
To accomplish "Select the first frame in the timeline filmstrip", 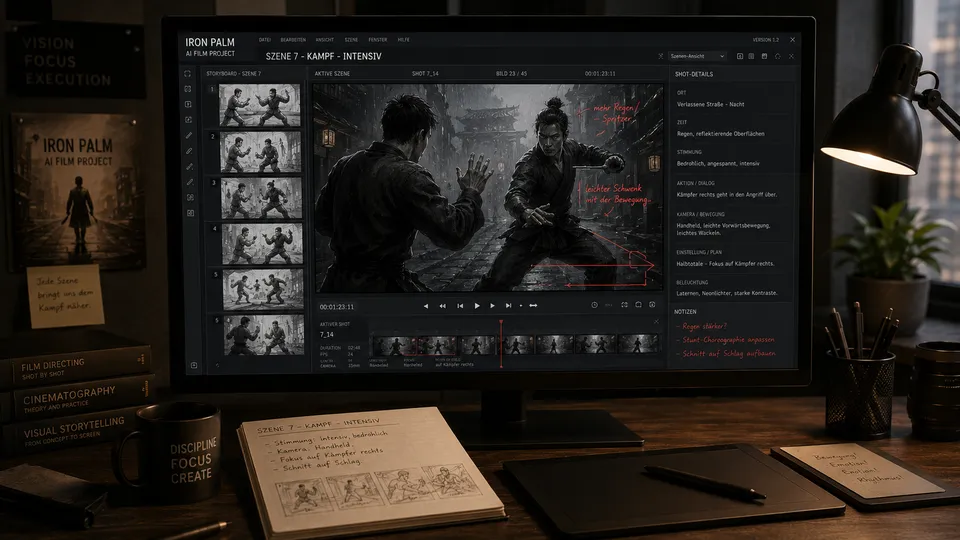I will pos(393,345).
